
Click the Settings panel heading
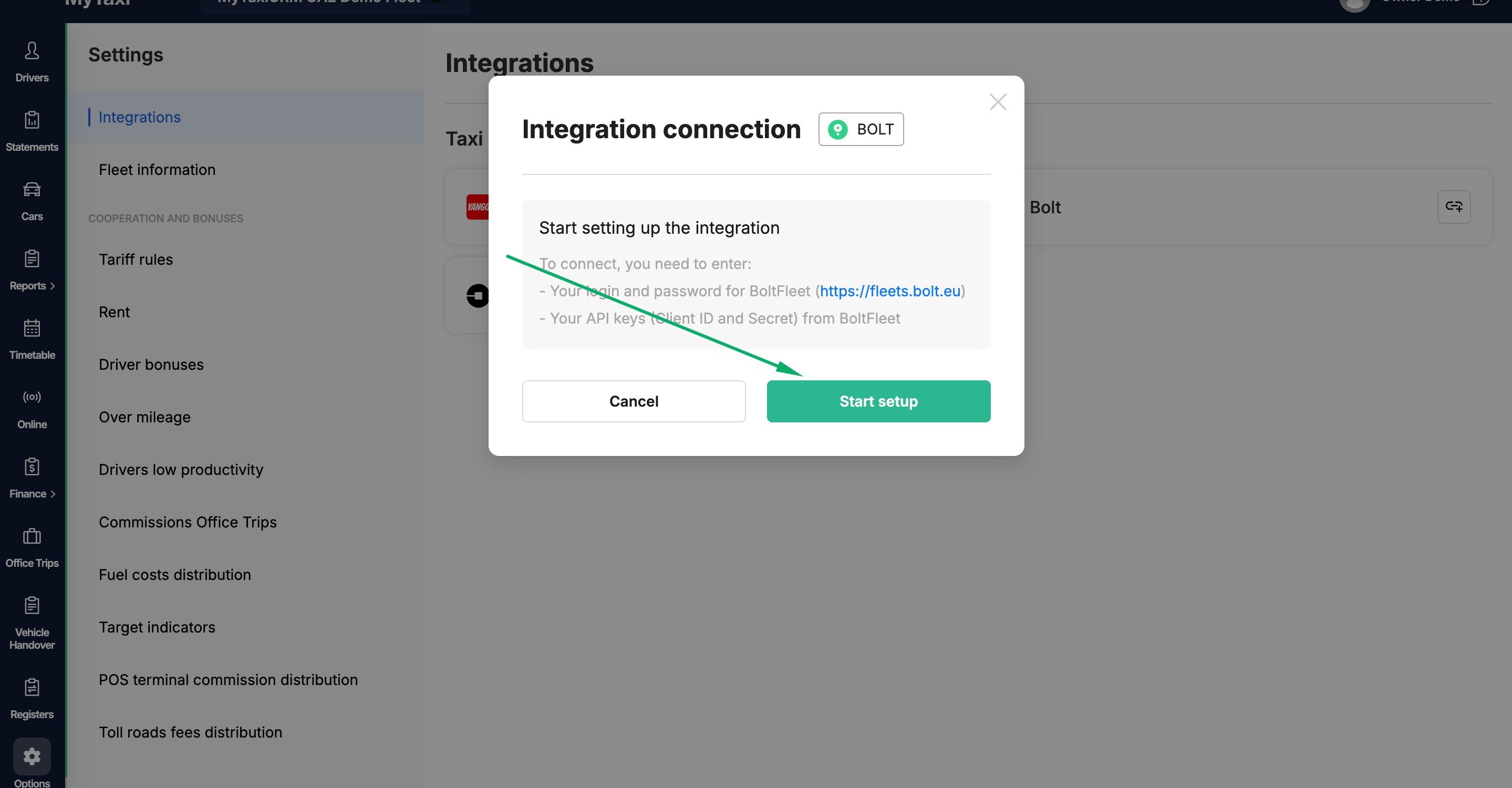126,55
